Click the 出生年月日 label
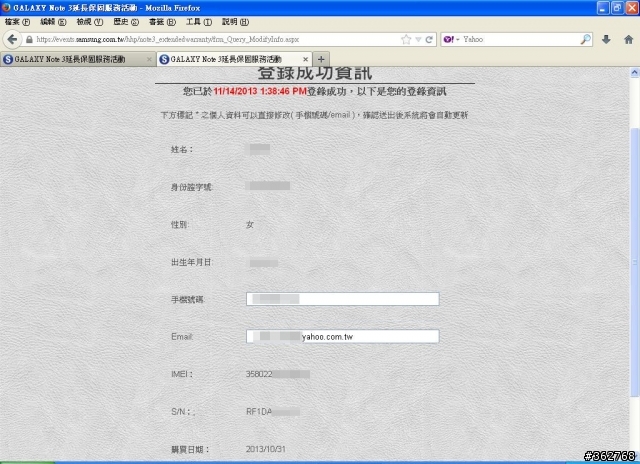The height and width of the screenshot is (464, 640). 192,262
